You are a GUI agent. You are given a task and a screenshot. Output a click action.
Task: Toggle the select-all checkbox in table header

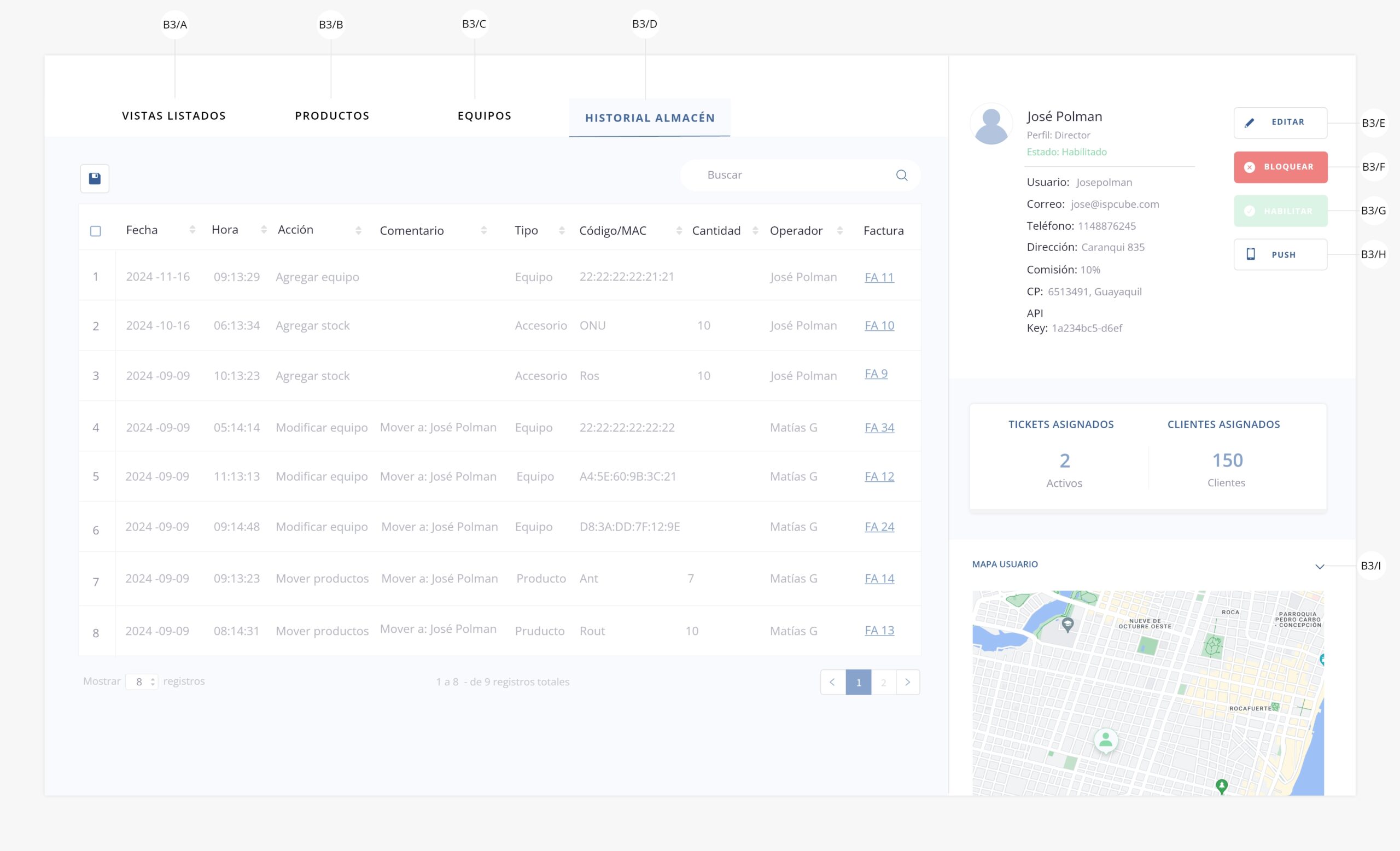(96, 231)
